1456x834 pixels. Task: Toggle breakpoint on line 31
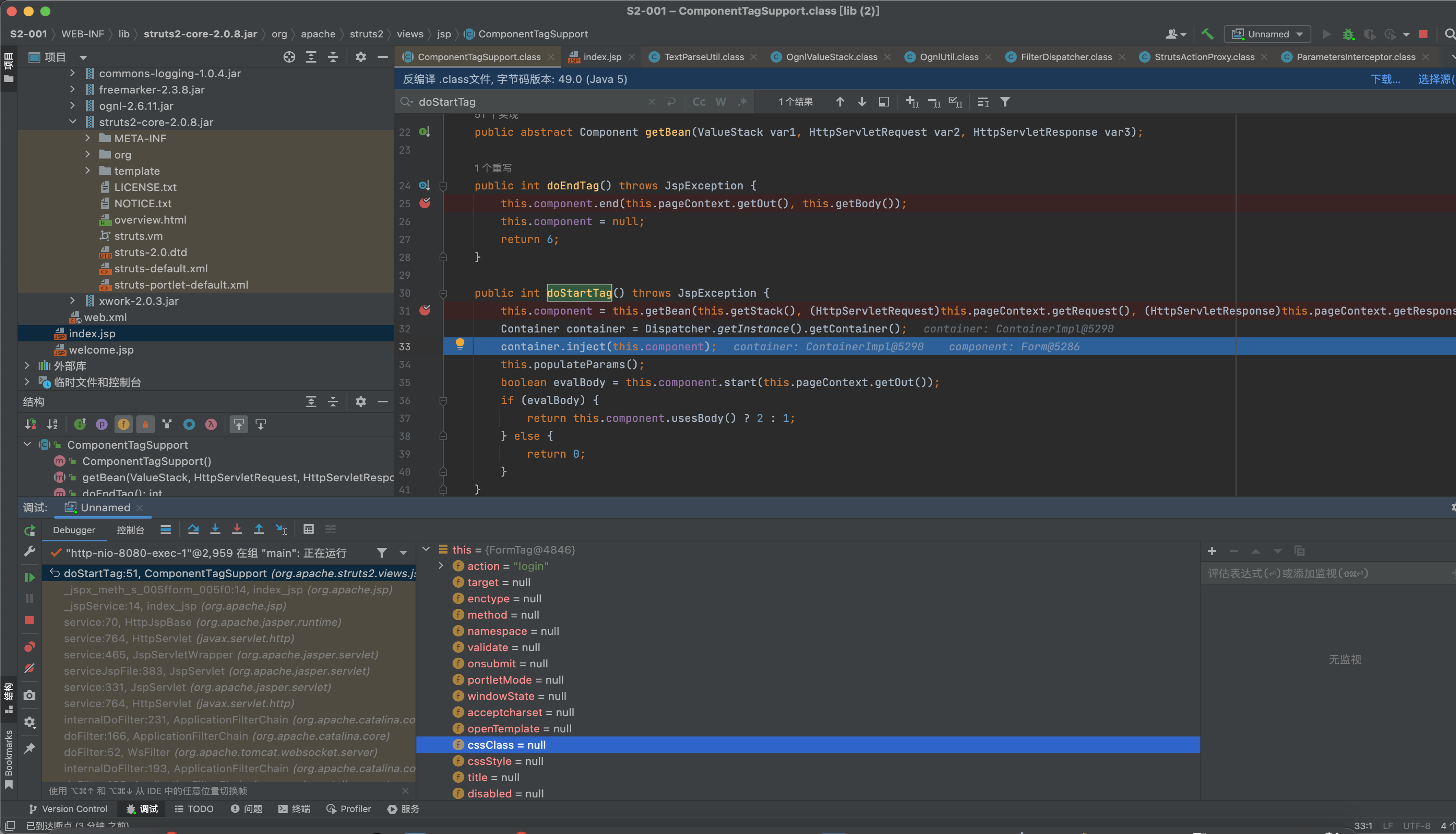(425, 311)
